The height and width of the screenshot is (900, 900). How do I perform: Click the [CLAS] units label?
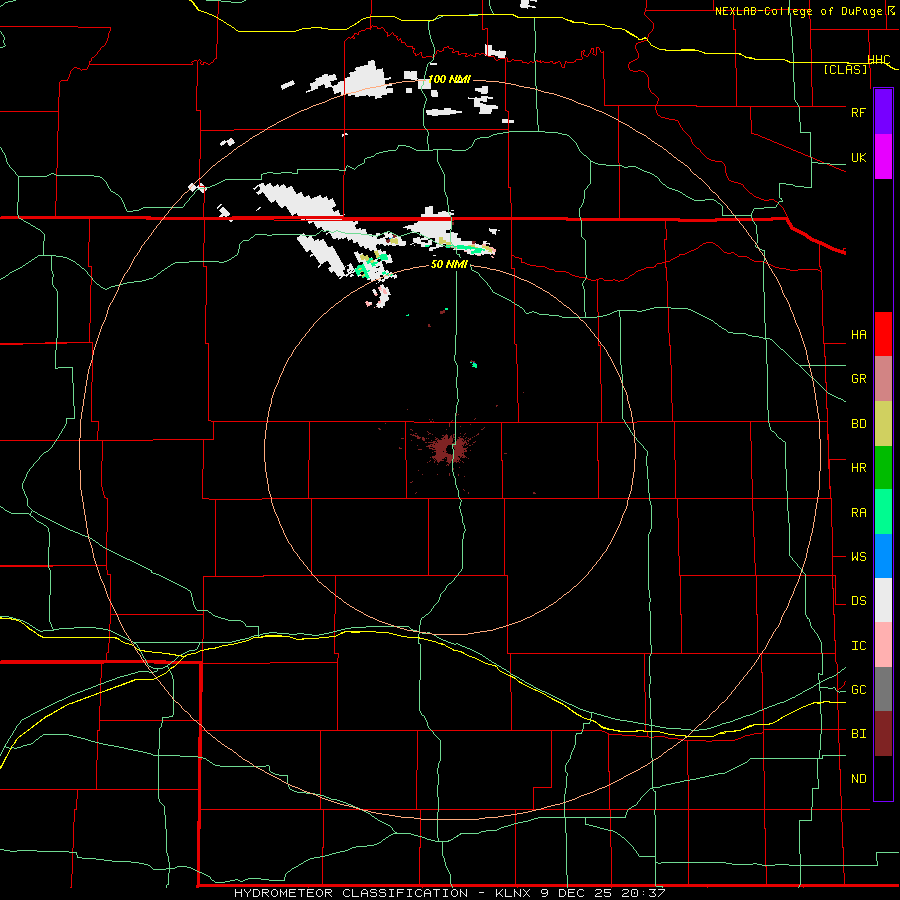845,70
